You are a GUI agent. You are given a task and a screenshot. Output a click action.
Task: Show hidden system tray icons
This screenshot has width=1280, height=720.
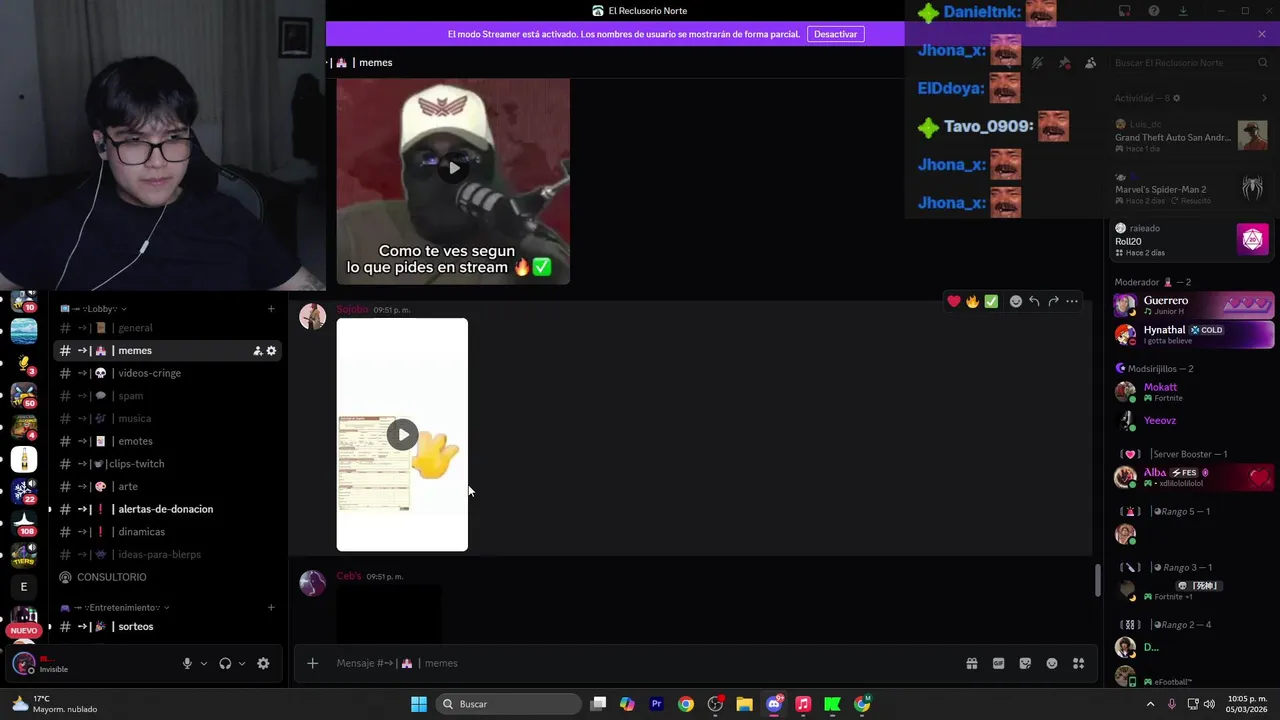(x=1150, y=704)
